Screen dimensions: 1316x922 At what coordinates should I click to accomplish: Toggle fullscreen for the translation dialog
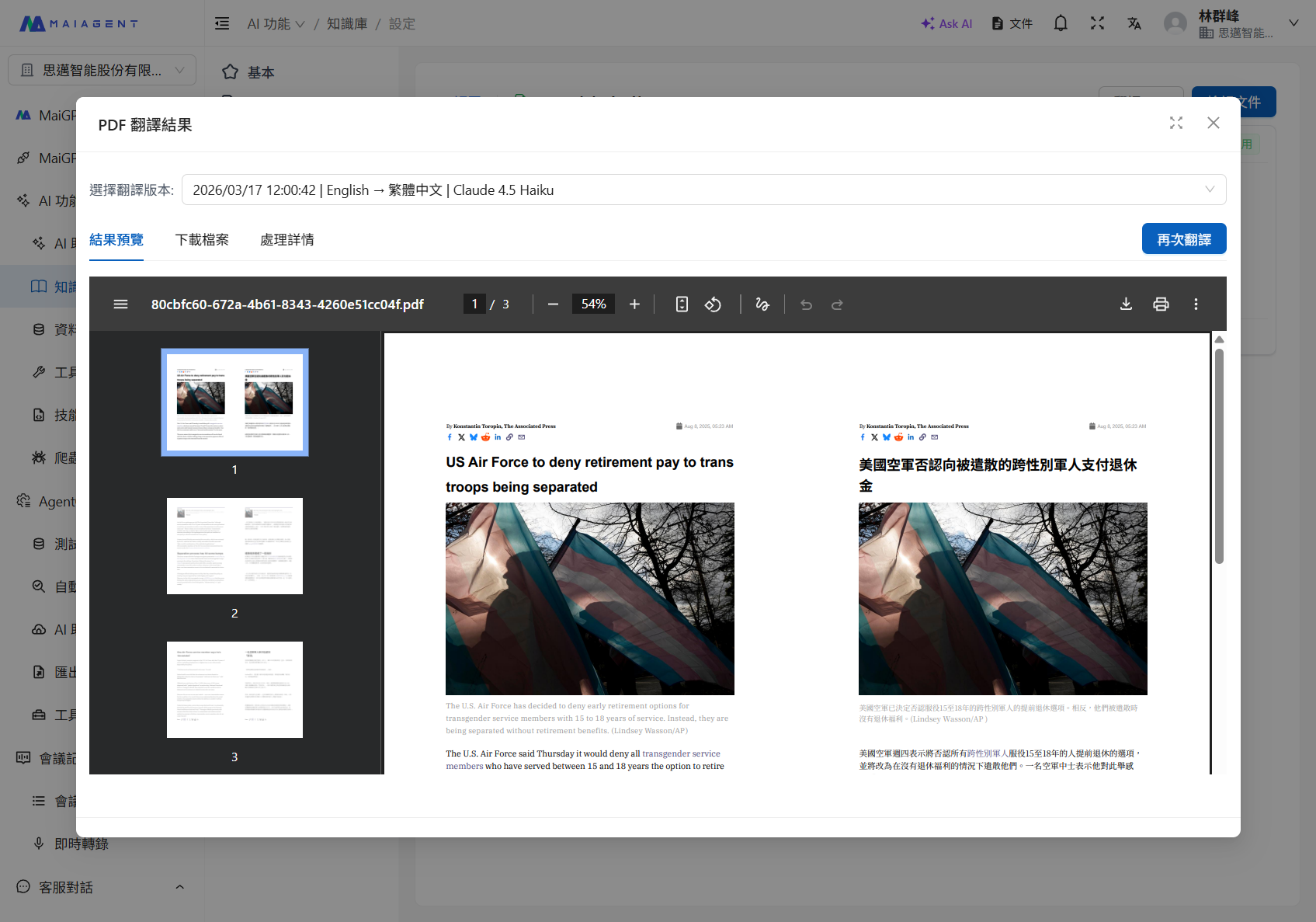[1176, 124]
